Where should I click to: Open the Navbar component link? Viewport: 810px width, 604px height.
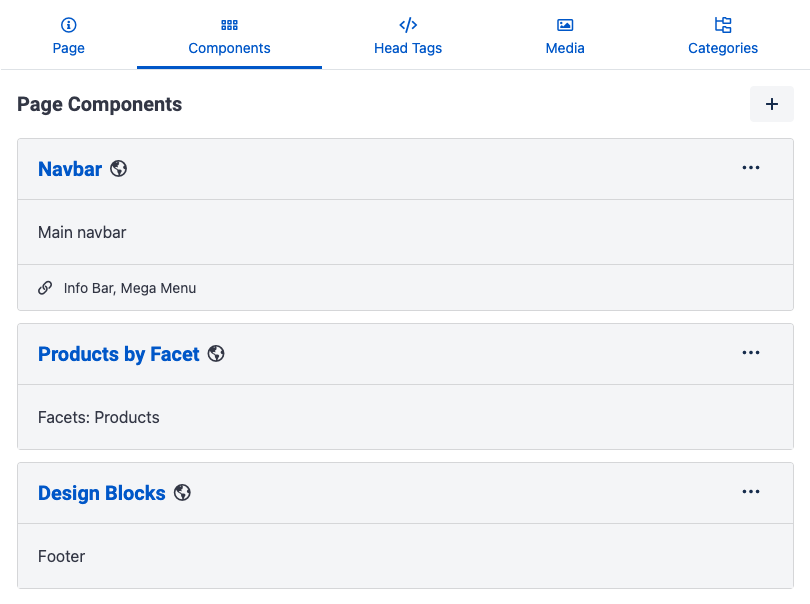[x=70, y=169]
